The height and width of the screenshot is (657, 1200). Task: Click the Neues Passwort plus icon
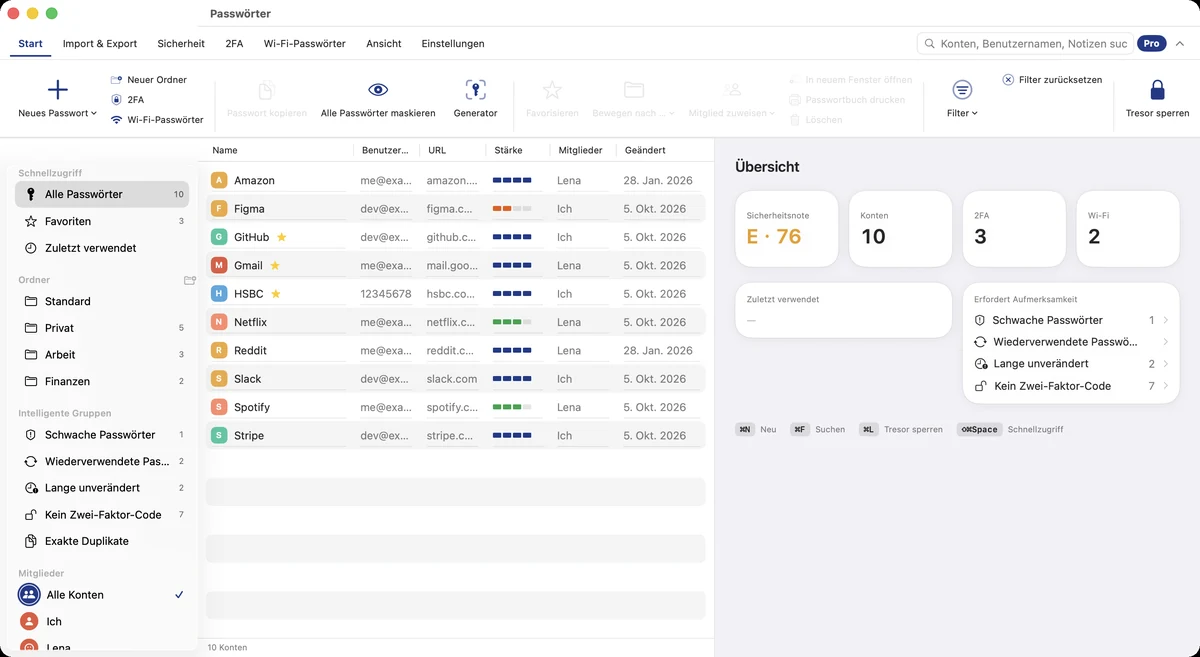[x=58, y=90]
